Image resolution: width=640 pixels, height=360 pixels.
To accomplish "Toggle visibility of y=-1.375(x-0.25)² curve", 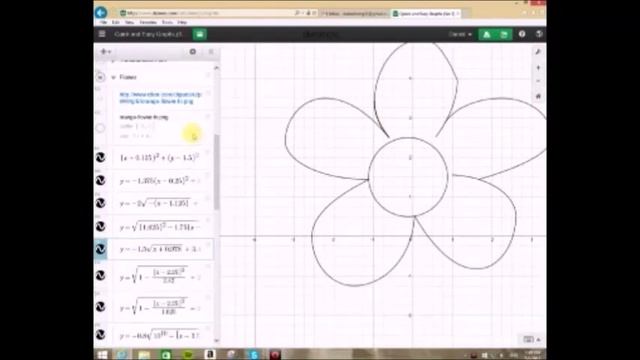I will point(100,180).
